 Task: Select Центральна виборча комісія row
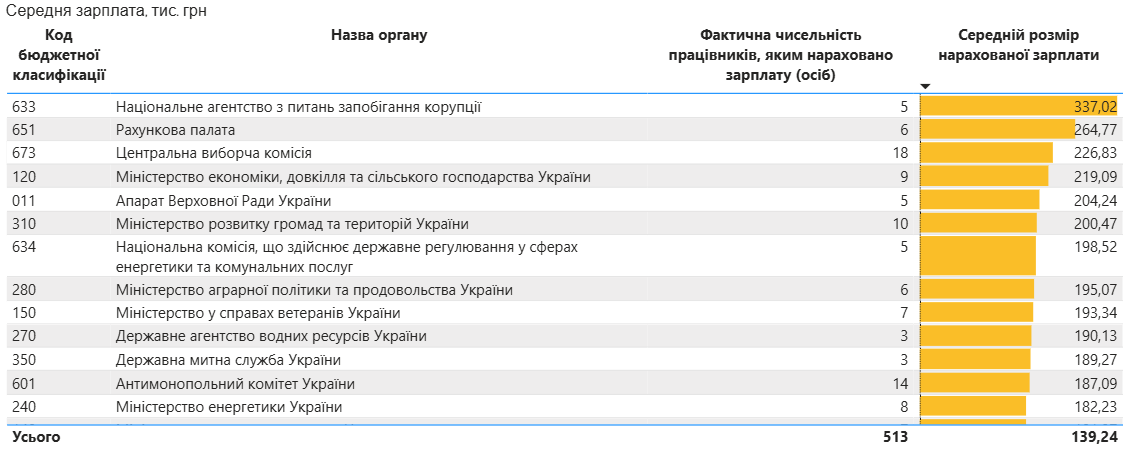click(214, 153)
